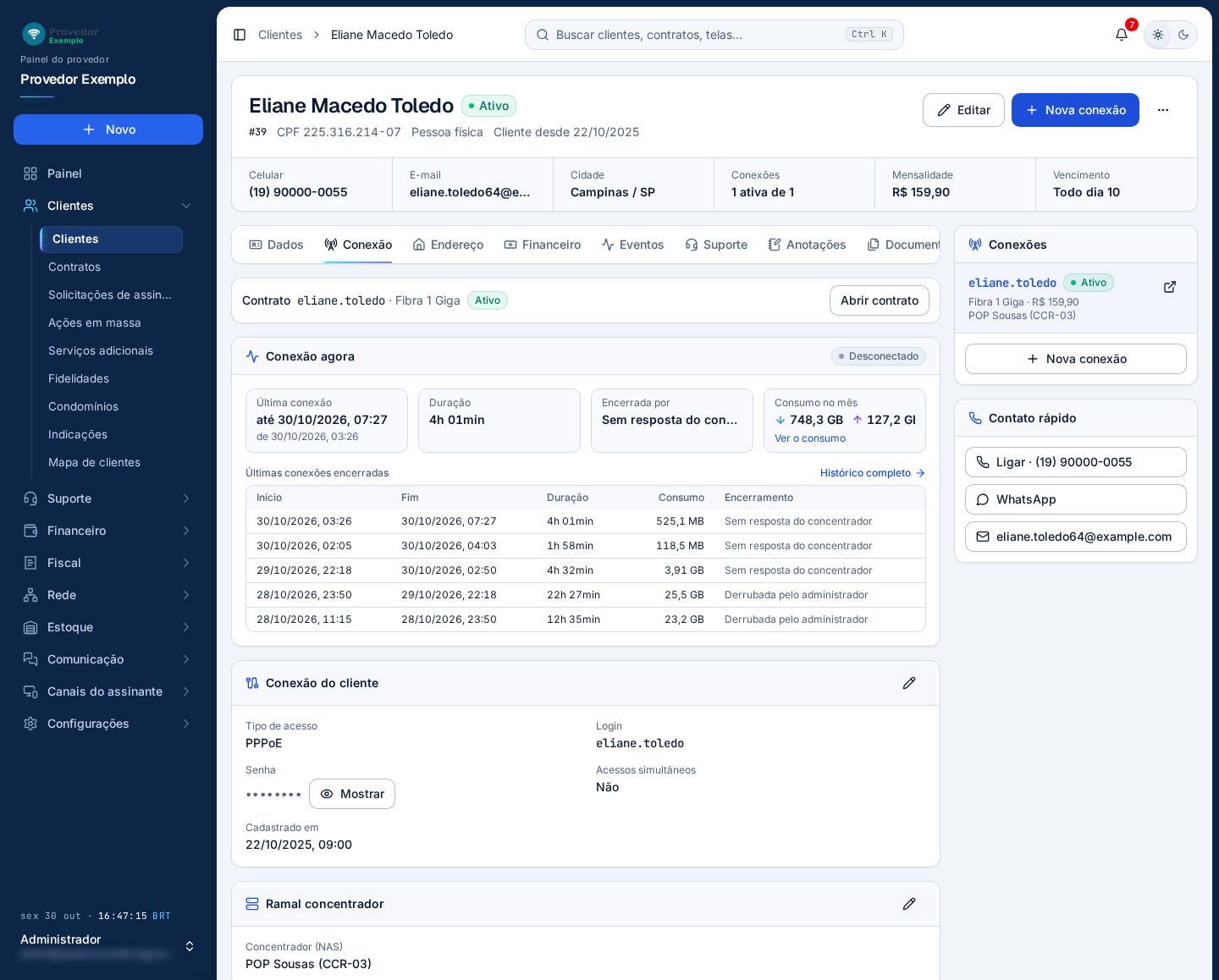Expand the Fiscal sidebar section
The height and width of the screenshot is (980, 1219).
108,563
